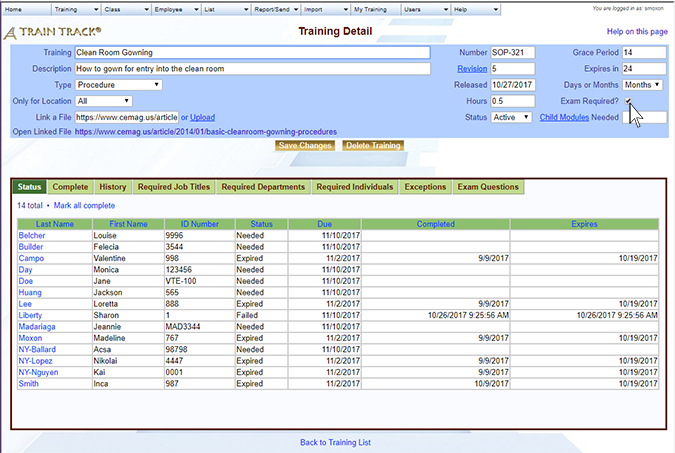
Task: Change the Status dropdown from Active
Action: [511, 117]
